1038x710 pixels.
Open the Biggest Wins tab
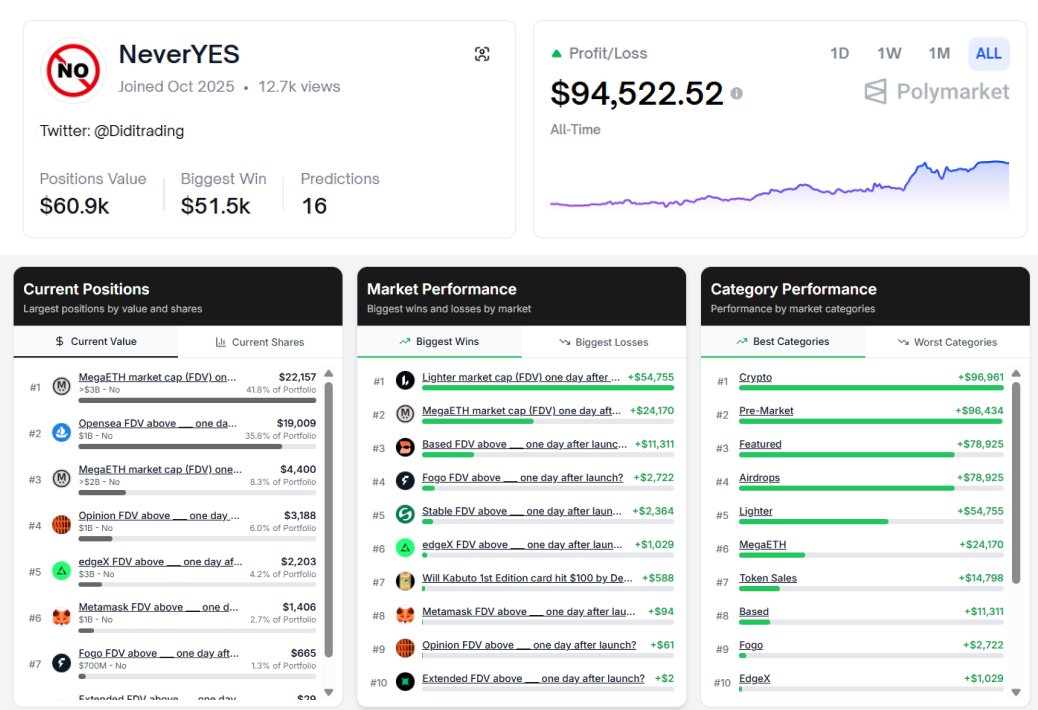(x=440, y=341)
